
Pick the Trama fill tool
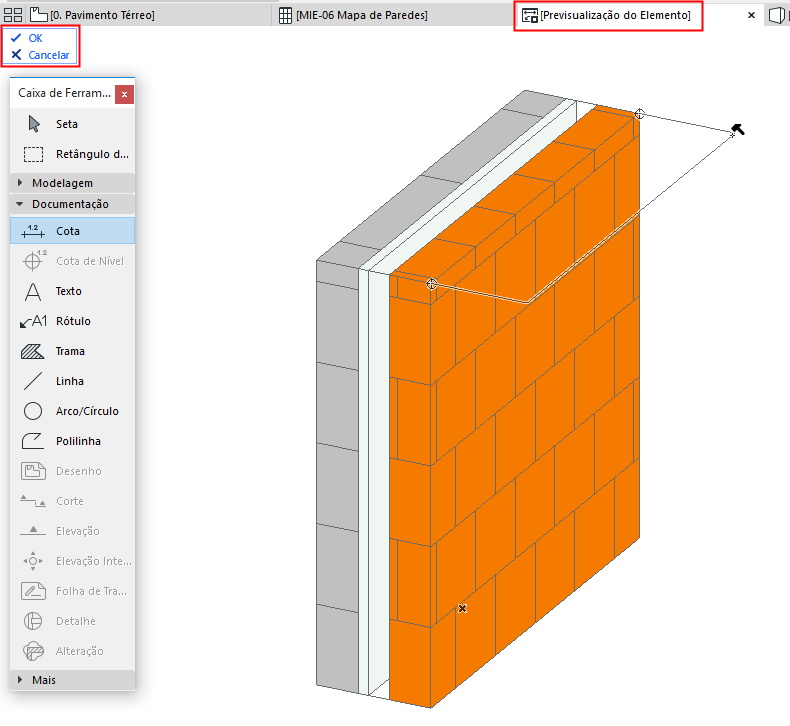click(x=72, y=351)
